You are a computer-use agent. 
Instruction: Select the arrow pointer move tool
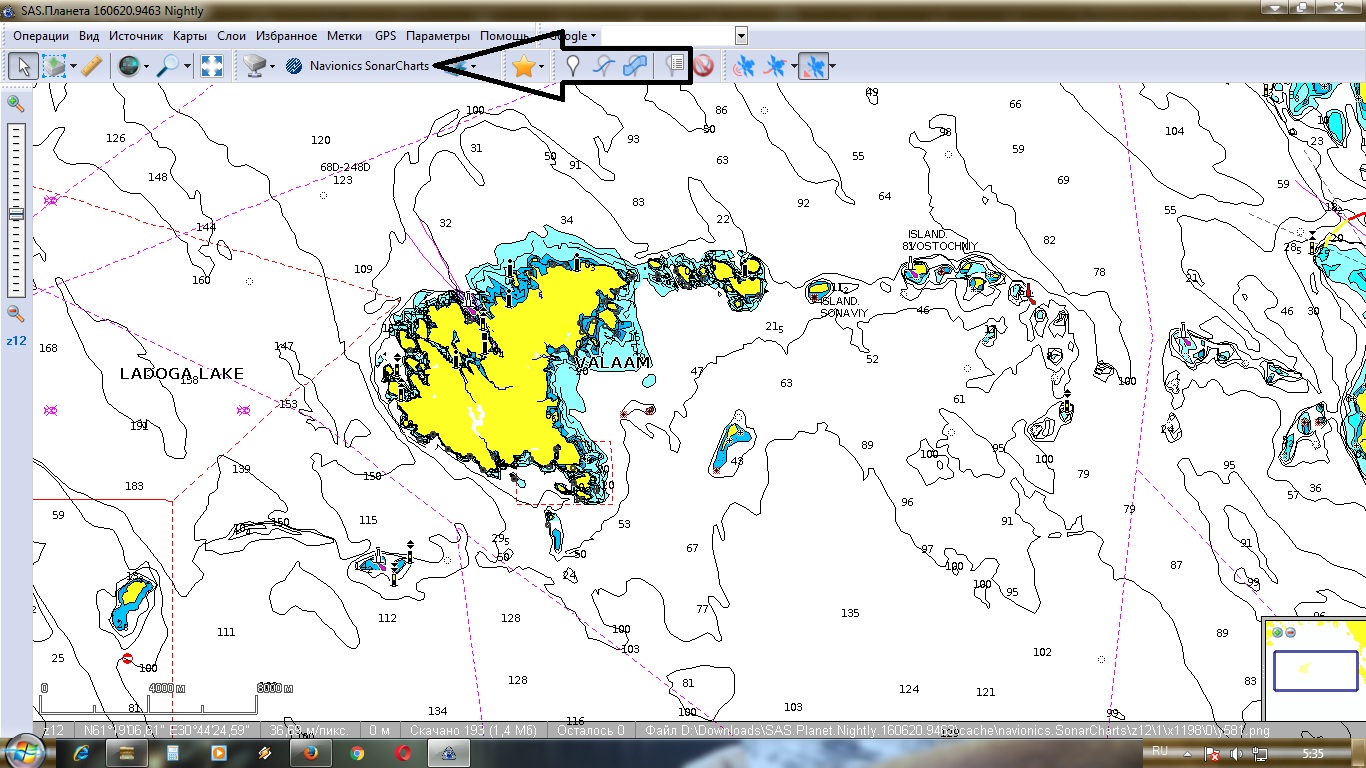(23, 66)
